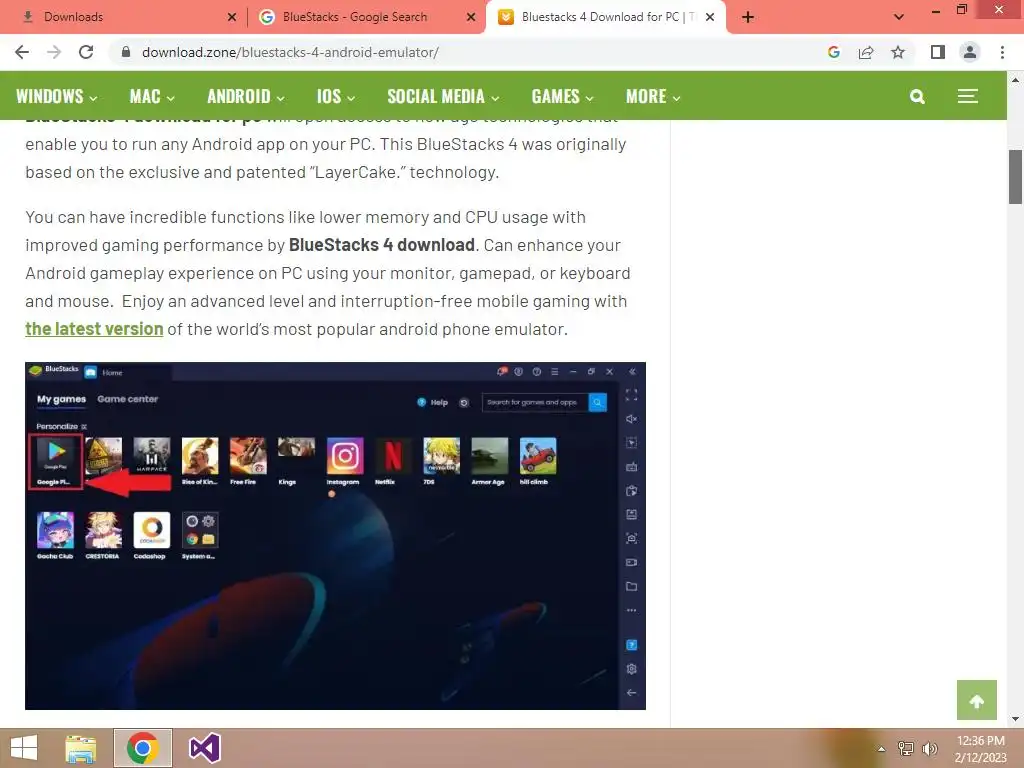Screen dimensions: 1024x768
Task: Switch to BlueStacks - Google Search tab
Action: [x=366, y=17]
